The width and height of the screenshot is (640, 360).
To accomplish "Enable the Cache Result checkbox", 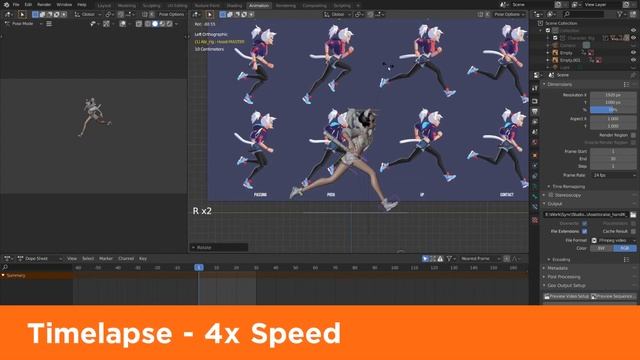I will pos(633,231).
